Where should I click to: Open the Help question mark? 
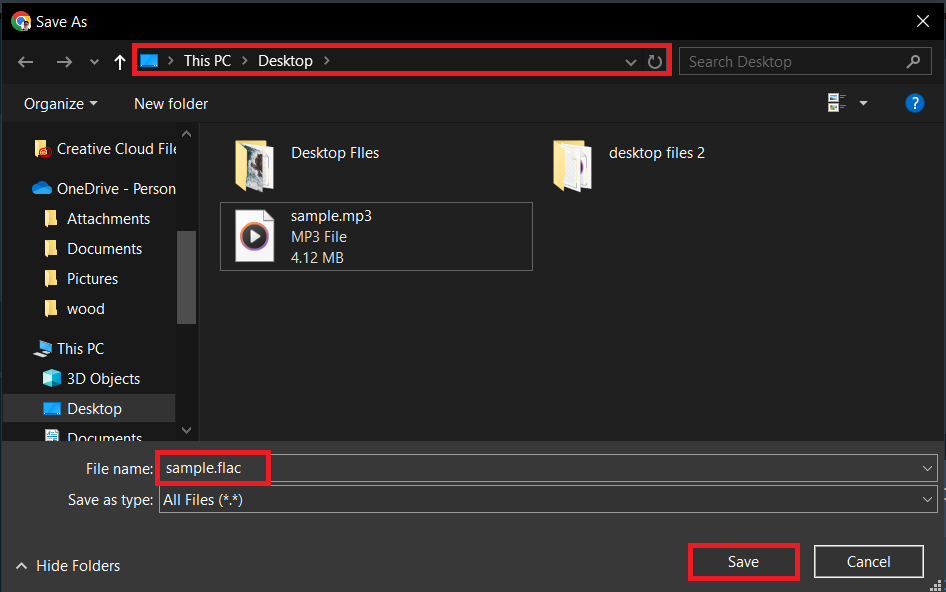(x=915, y=102)
